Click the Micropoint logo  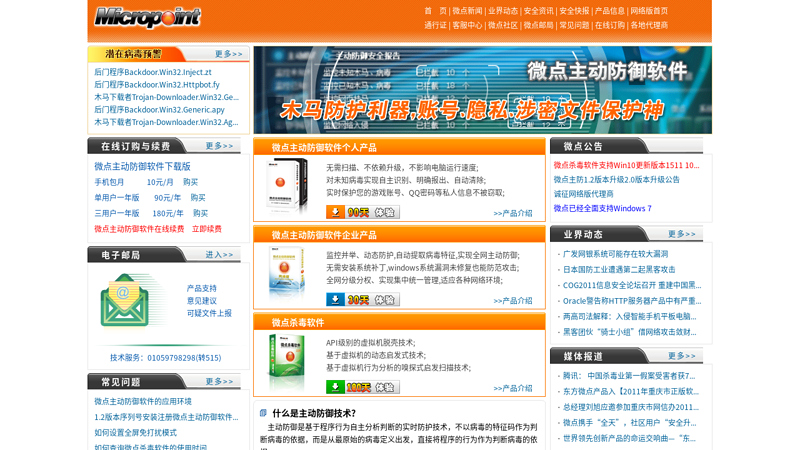coord(147,18)
